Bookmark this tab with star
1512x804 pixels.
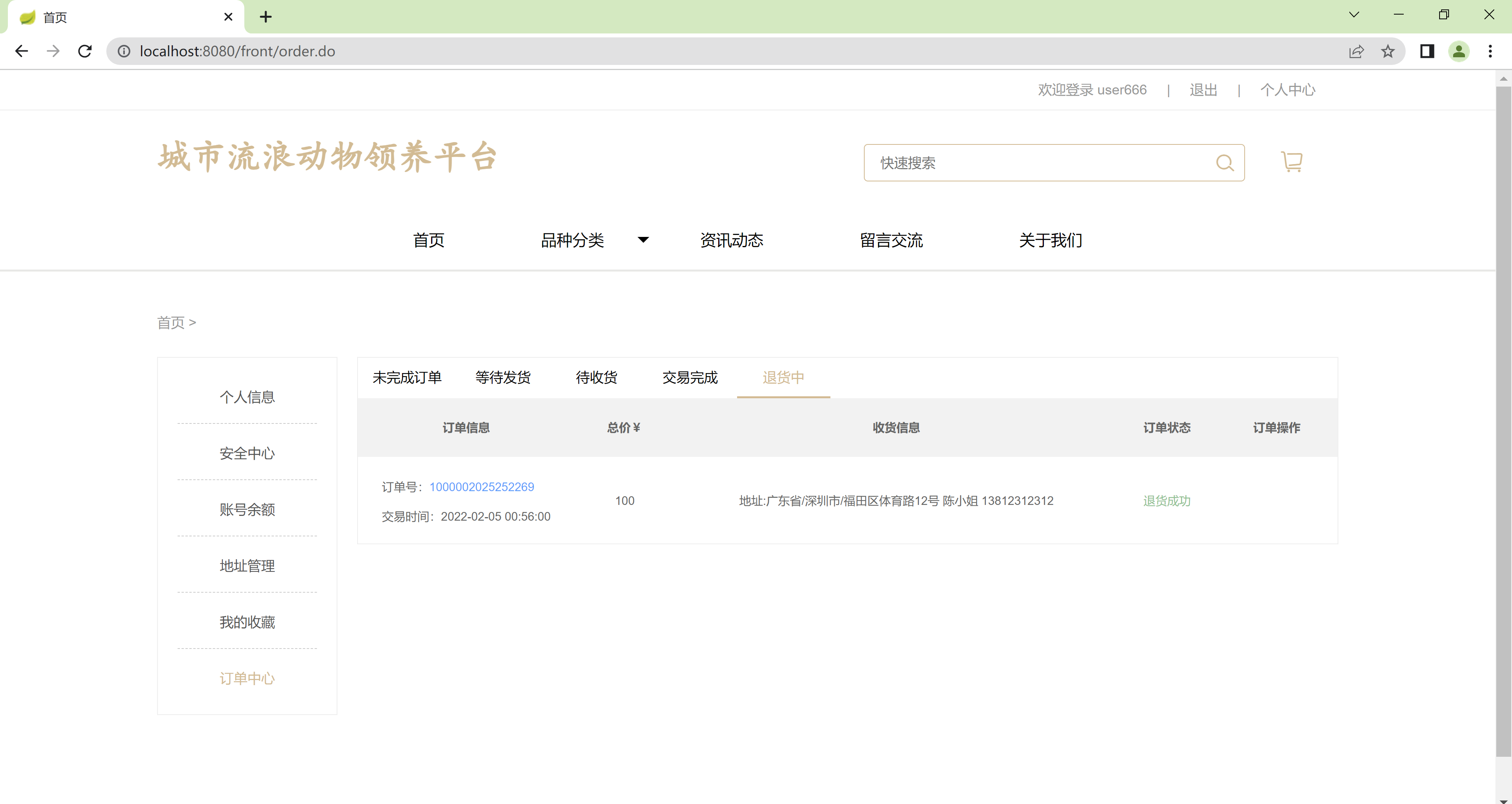[1388, 51]
